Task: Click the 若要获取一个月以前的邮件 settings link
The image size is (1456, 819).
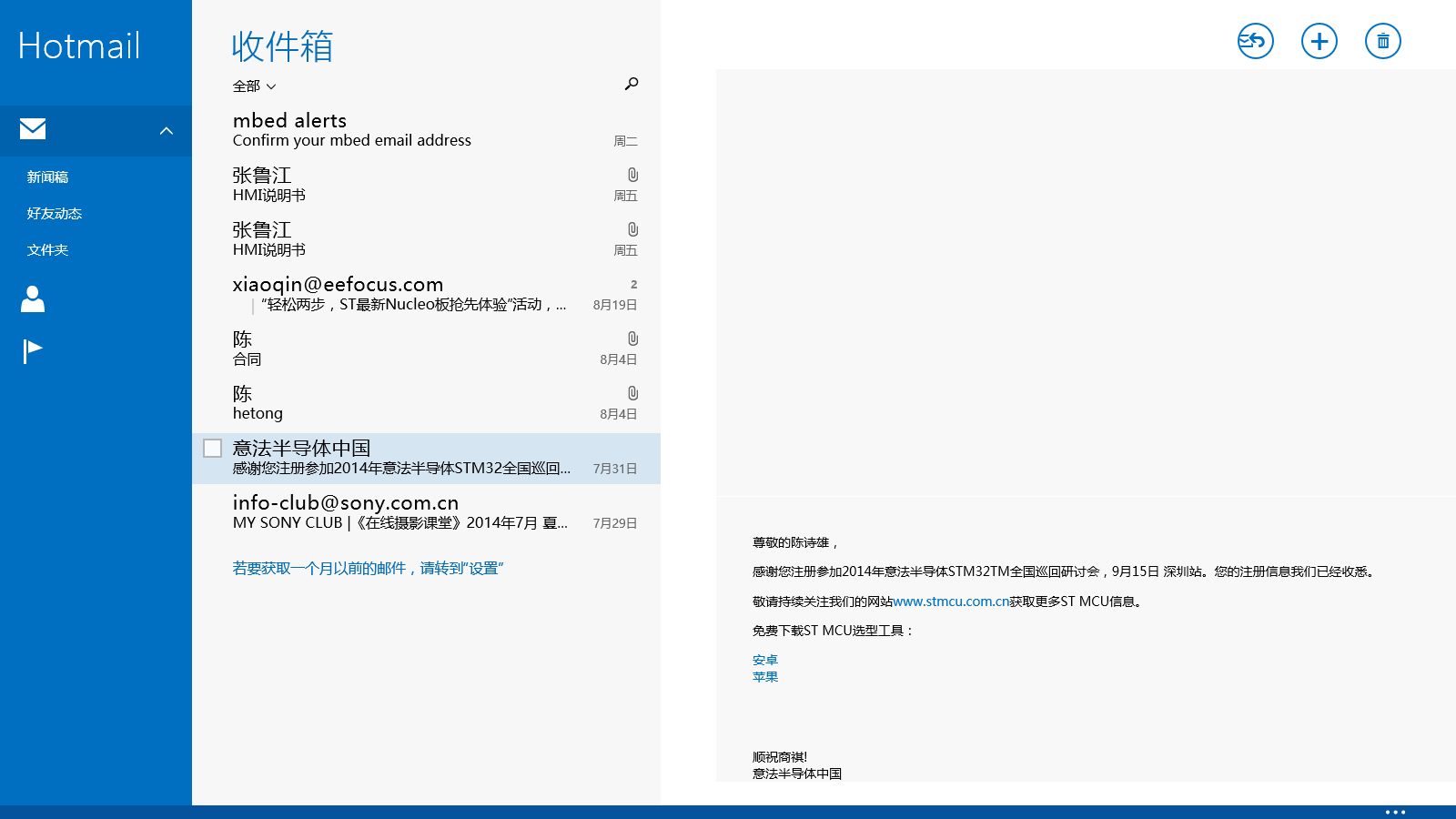Action: [x=368, y=569]
